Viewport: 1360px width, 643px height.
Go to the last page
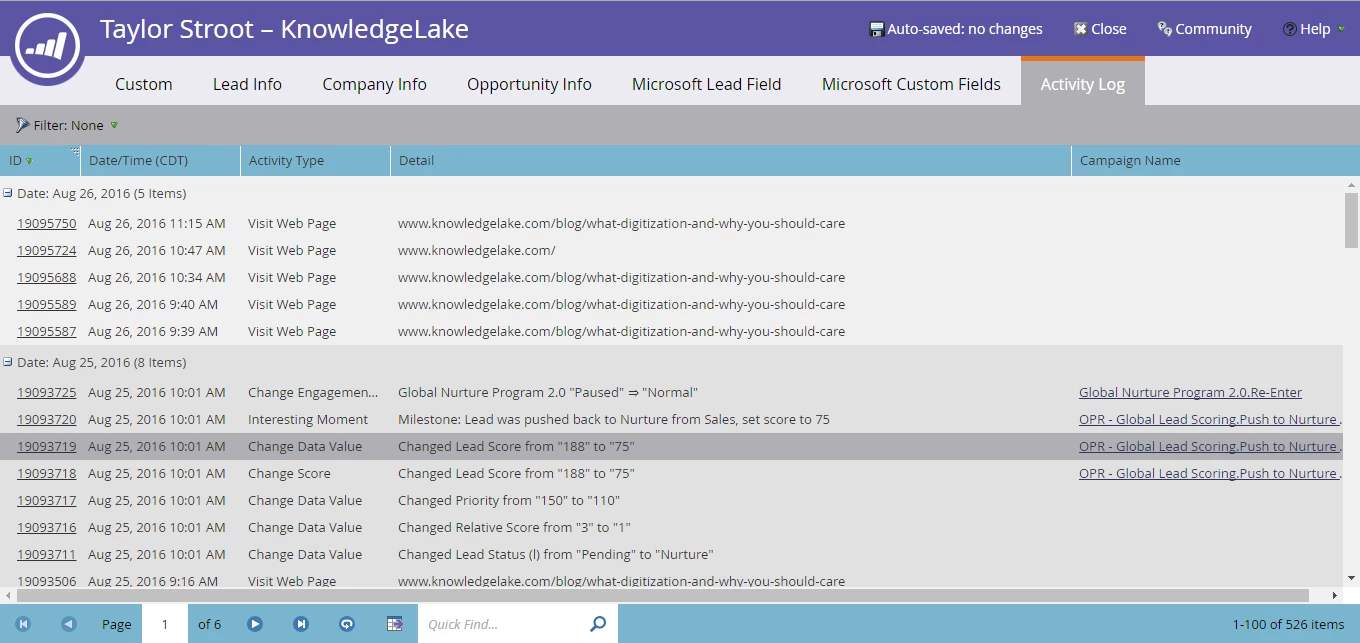(x=301, y=624)
